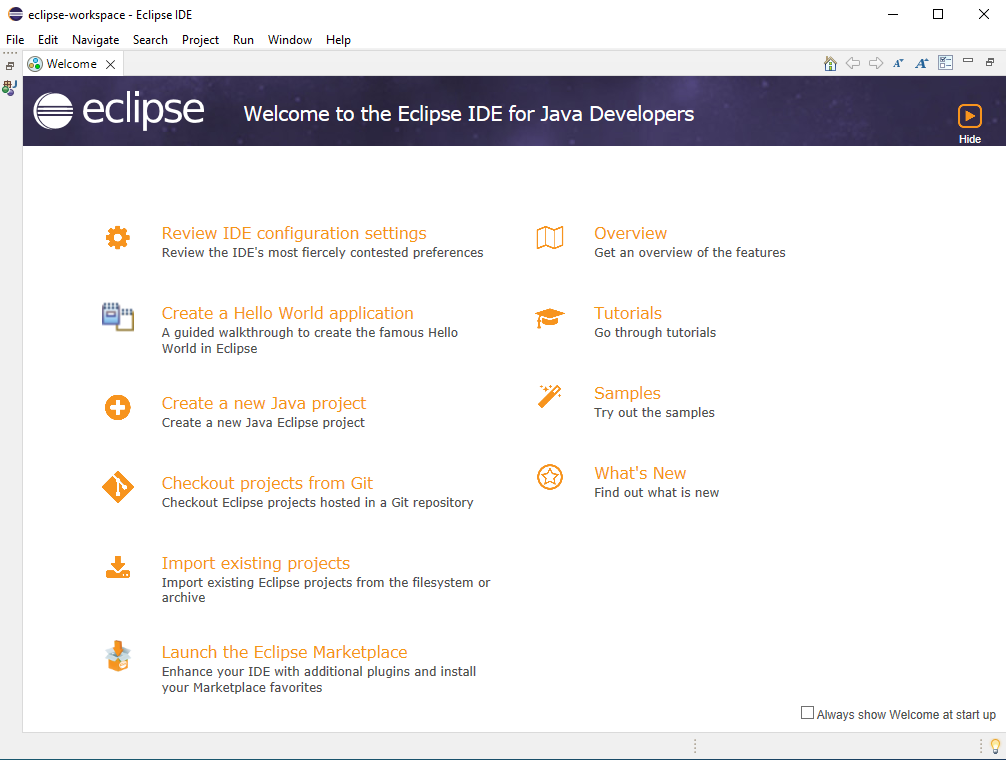This screenshot has height=760, width=1006.
Task: Click the Git diamond icon
Action: (117, 487)
